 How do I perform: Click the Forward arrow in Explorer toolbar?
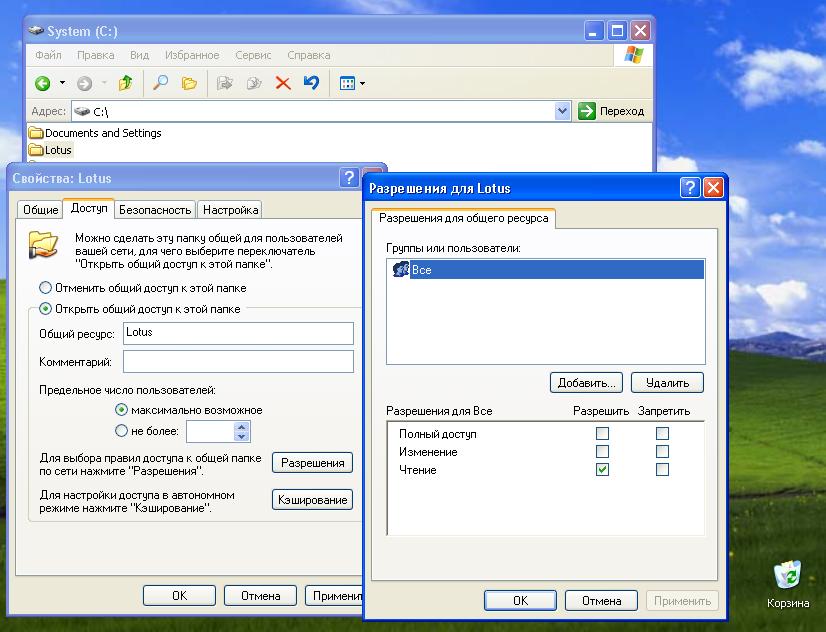point(84,83)
